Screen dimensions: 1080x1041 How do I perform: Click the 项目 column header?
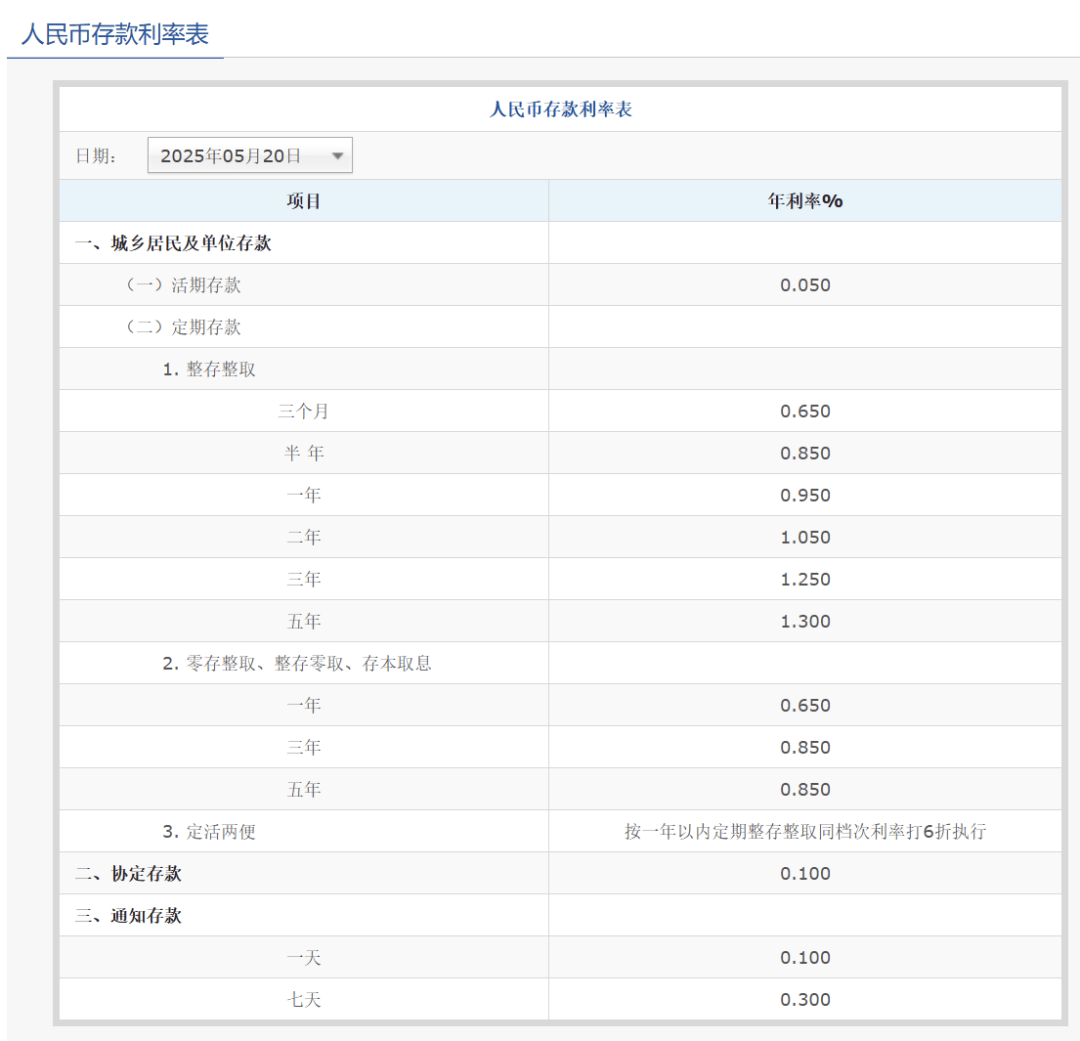tap(304, 200)
